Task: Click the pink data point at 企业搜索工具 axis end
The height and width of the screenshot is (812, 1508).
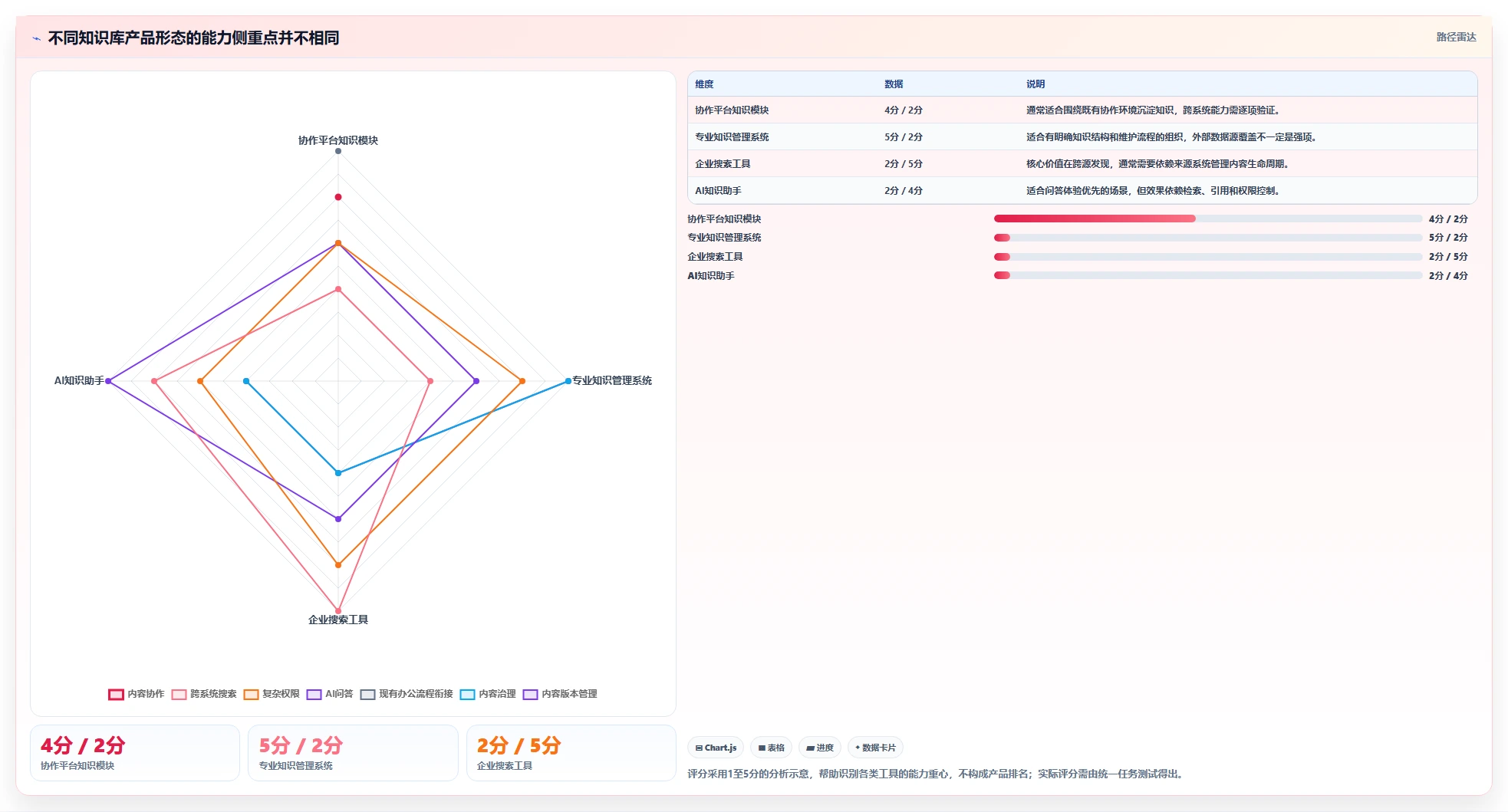Action: [338, 611]
